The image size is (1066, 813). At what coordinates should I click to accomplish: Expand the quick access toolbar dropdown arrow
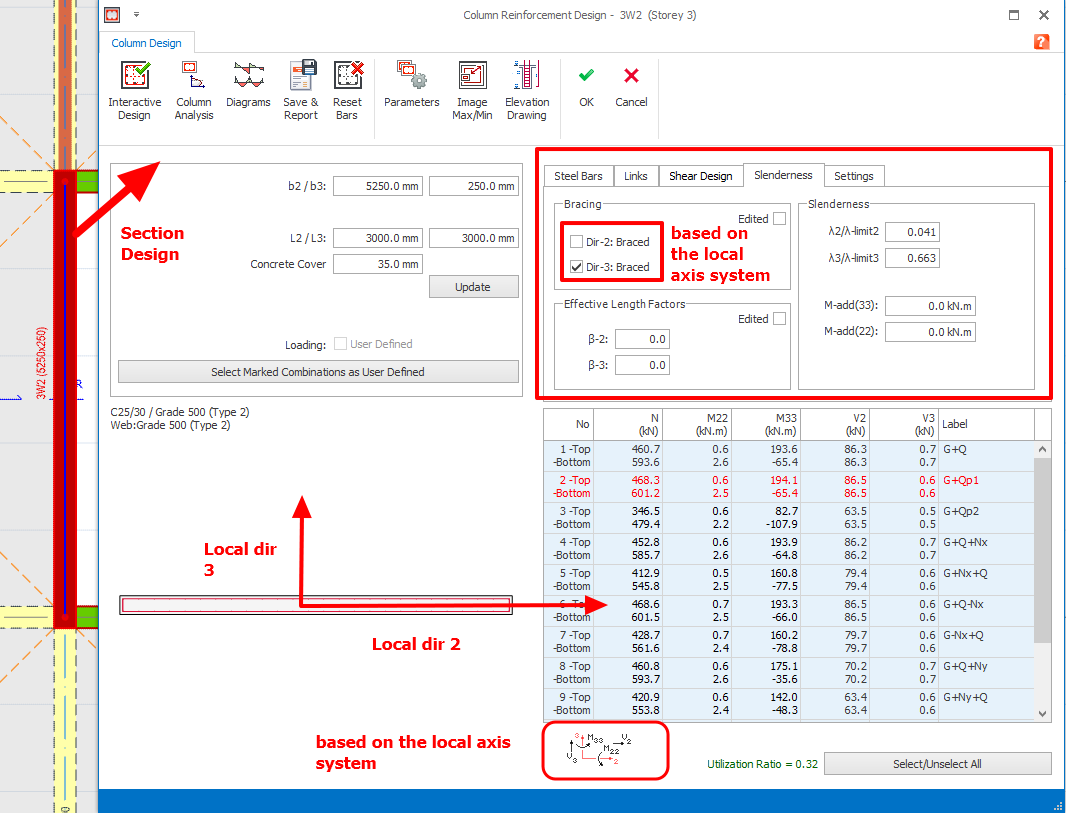[x=136, y=15]
